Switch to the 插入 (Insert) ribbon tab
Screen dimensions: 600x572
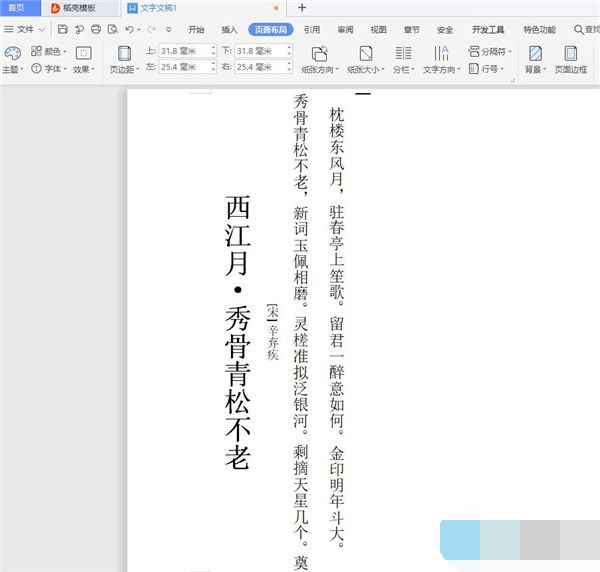230,30
